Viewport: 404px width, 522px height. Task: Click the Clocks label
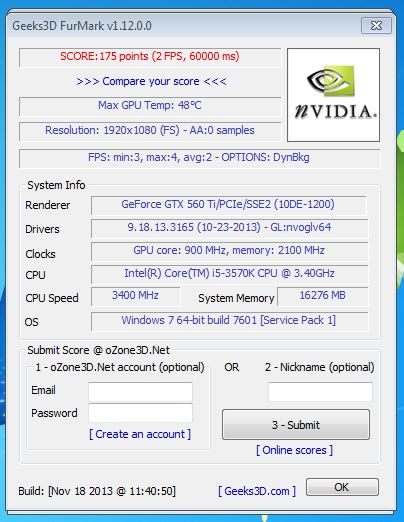click(40, 254)
